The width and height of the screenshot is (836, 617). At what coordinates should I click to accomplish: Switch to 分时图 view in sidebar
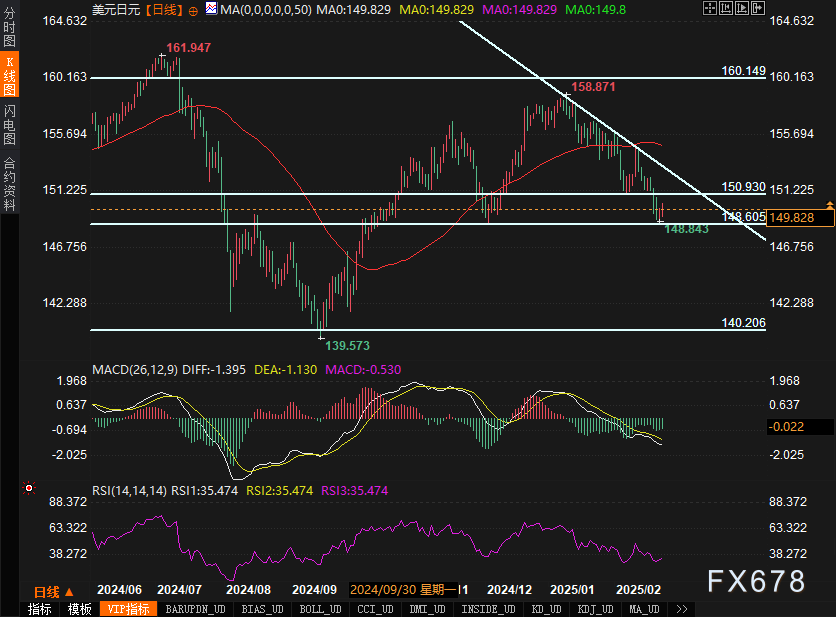pos(10,27)
